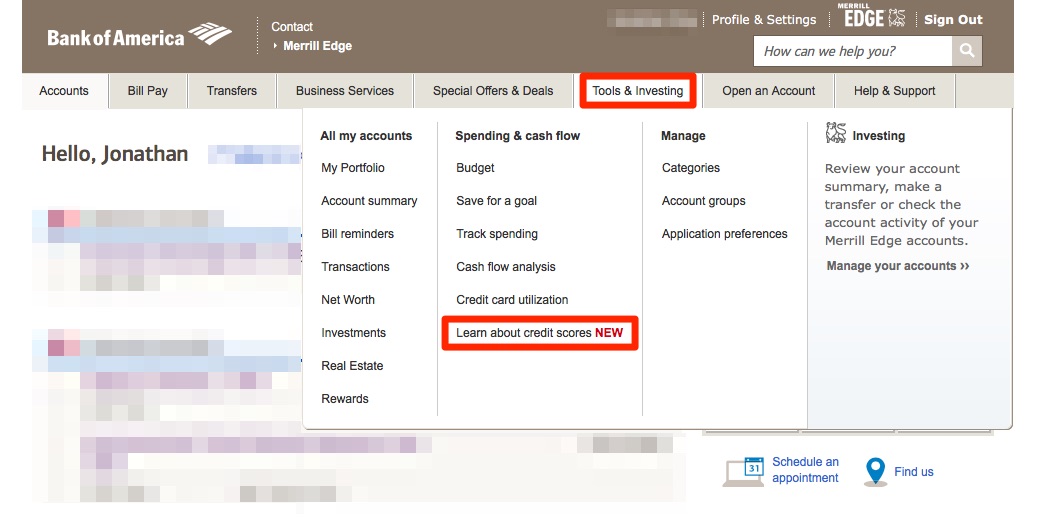Open Account summary

[x=369, y=201]
